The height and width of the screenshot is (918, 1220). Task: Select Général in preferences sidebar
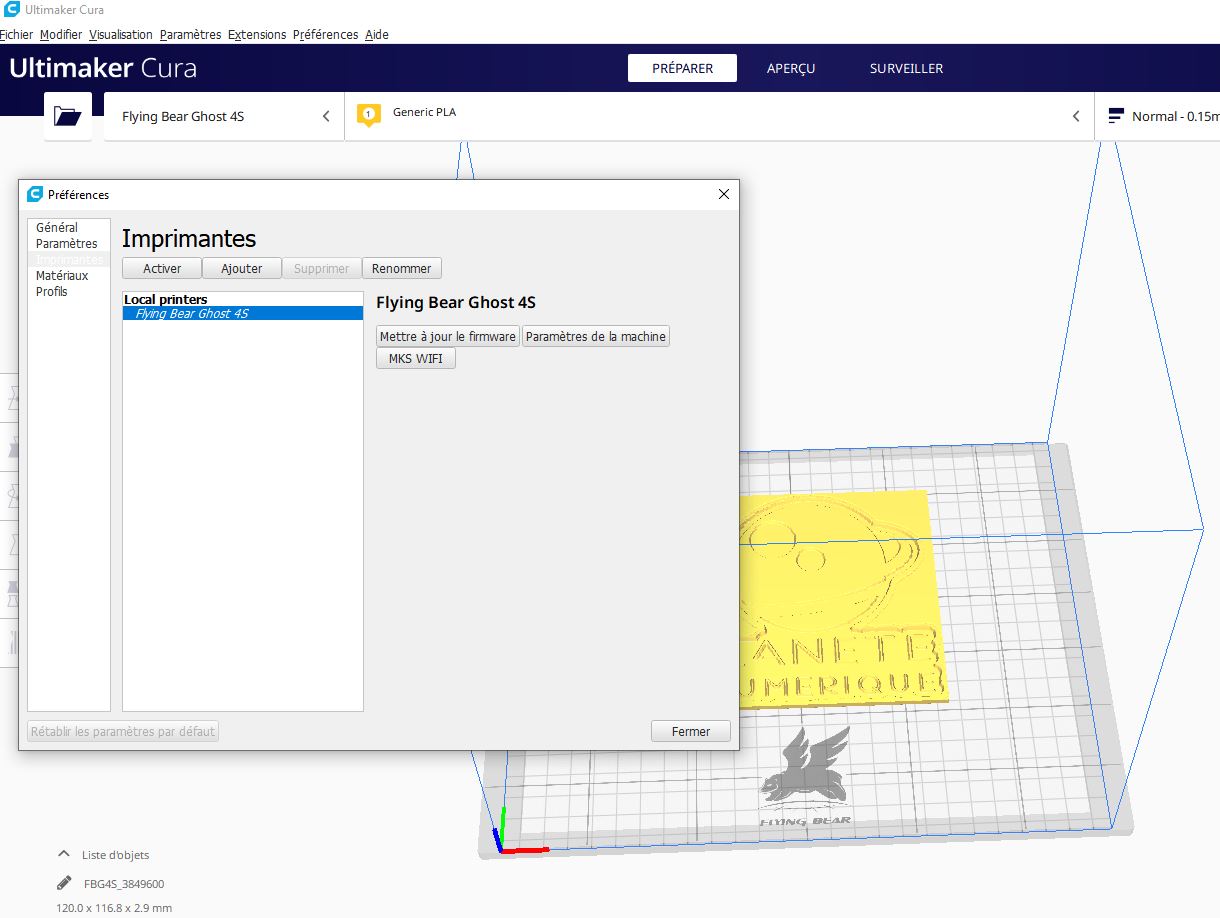point(68,227)
